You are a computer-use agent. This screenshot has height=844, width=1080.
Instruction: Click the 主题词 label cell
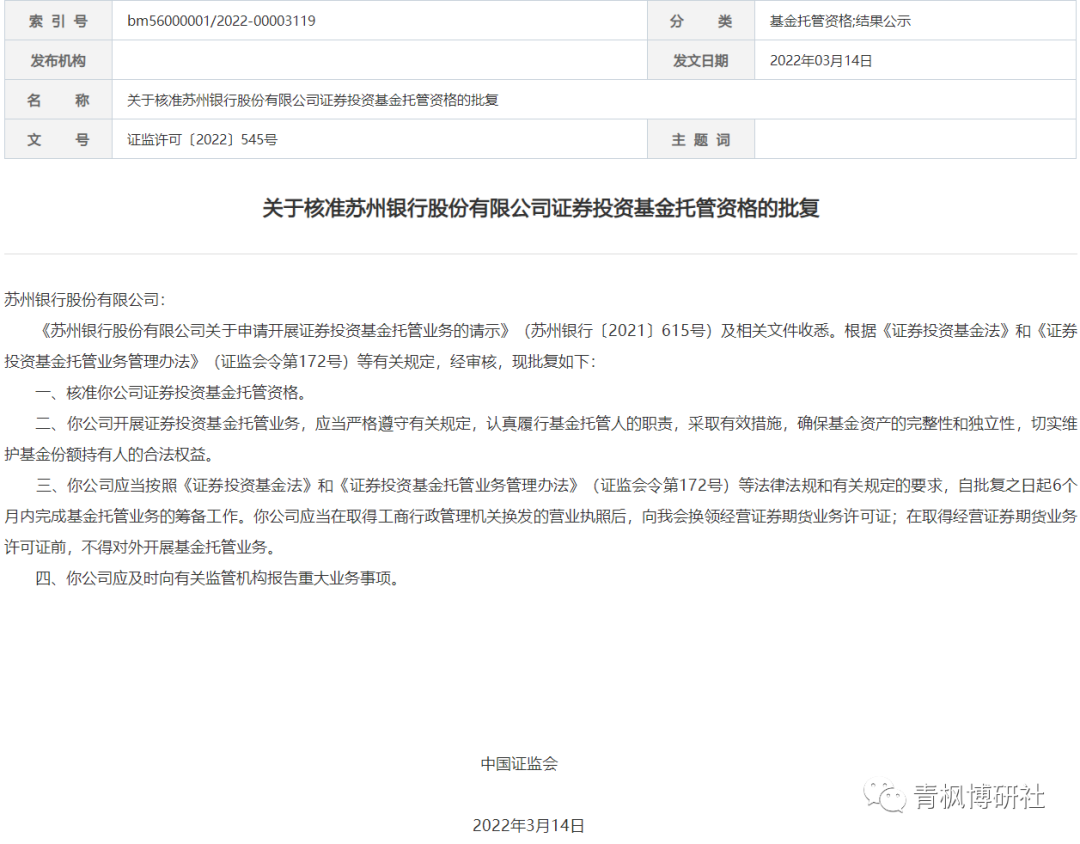click(x=700, y=140)
